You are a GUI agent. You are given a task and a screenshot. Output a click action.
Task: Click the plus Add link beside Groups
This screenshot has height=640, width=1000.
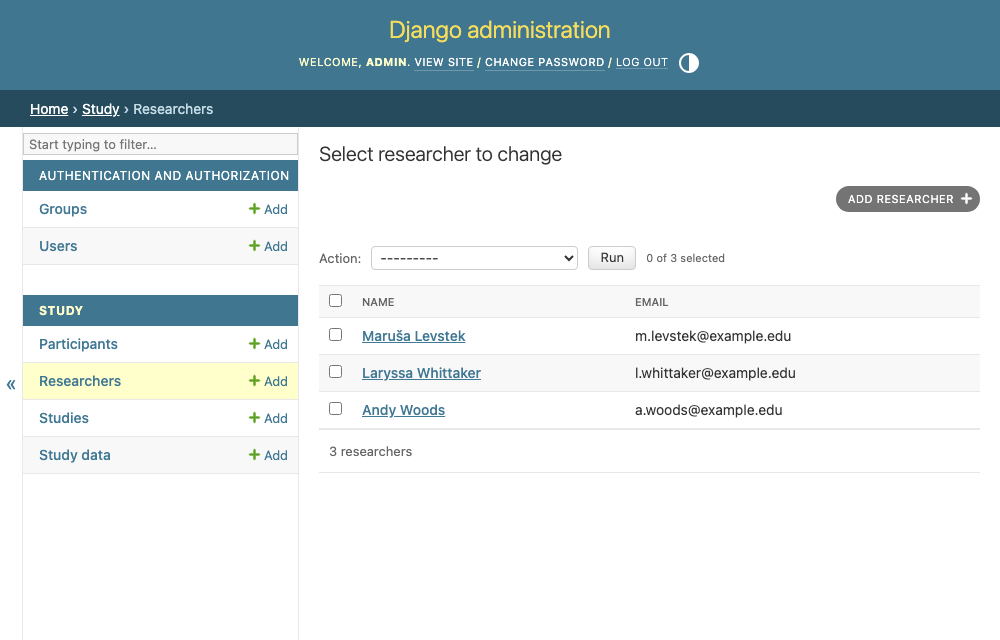click(x=268, y=209)
